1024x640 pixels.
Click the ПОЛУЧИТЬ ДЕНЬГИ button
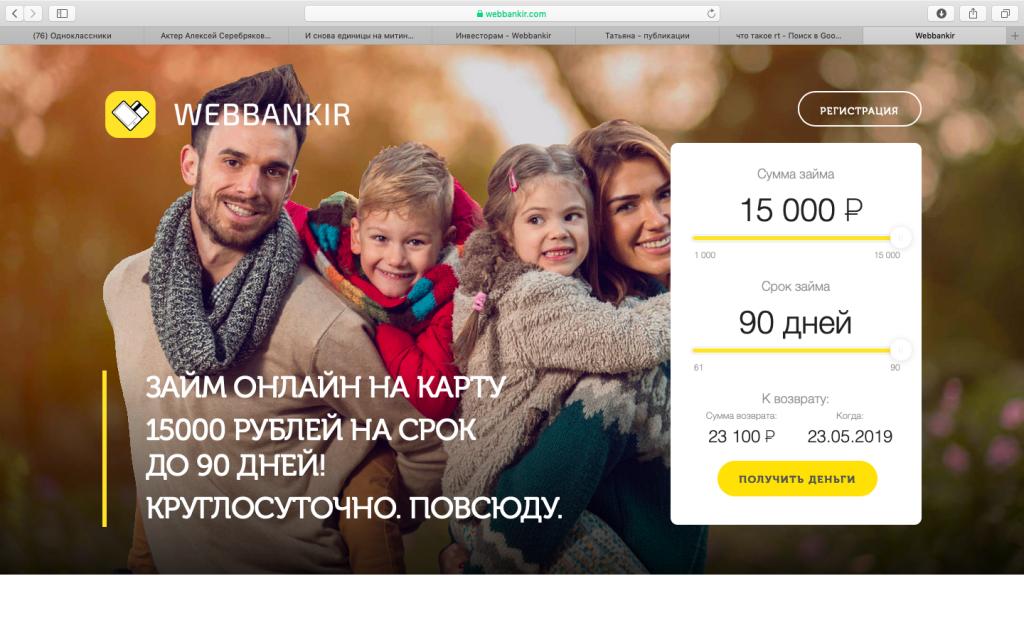797,479
